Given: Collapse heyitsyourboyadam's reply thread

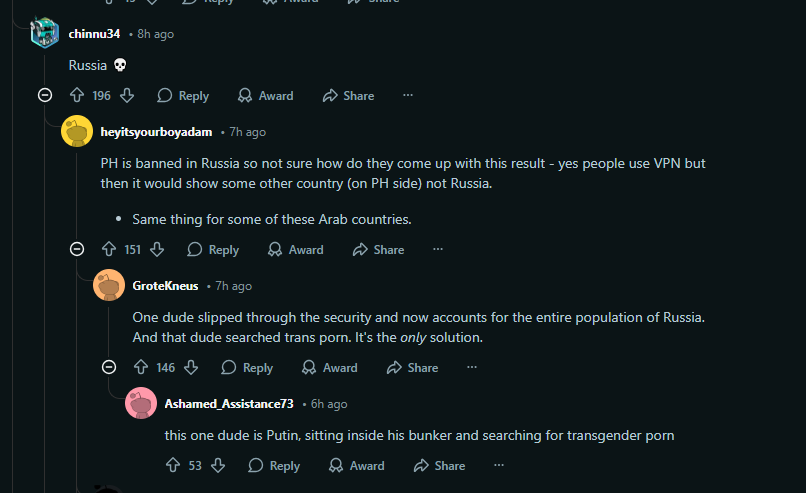Looking at the screenshot, I should (77, 250).
